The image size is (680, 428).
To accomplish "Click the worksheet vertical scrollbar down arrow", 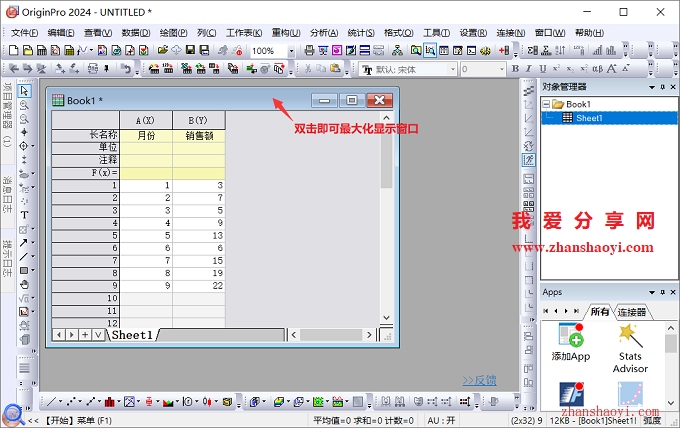I will [x=386, y=317].
